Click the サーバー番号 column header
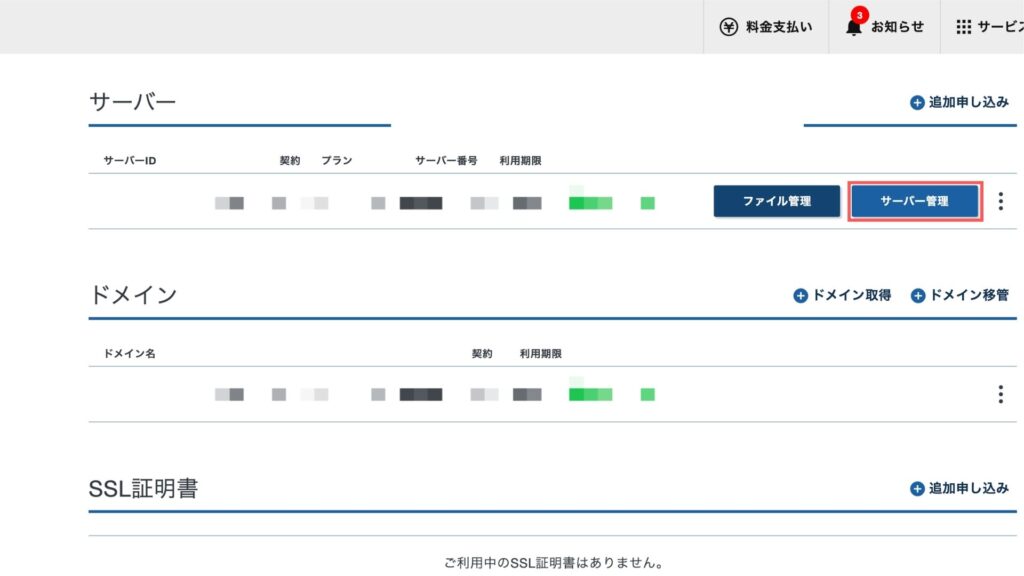This screenshot has height=576, width=1024. point(447,161)
